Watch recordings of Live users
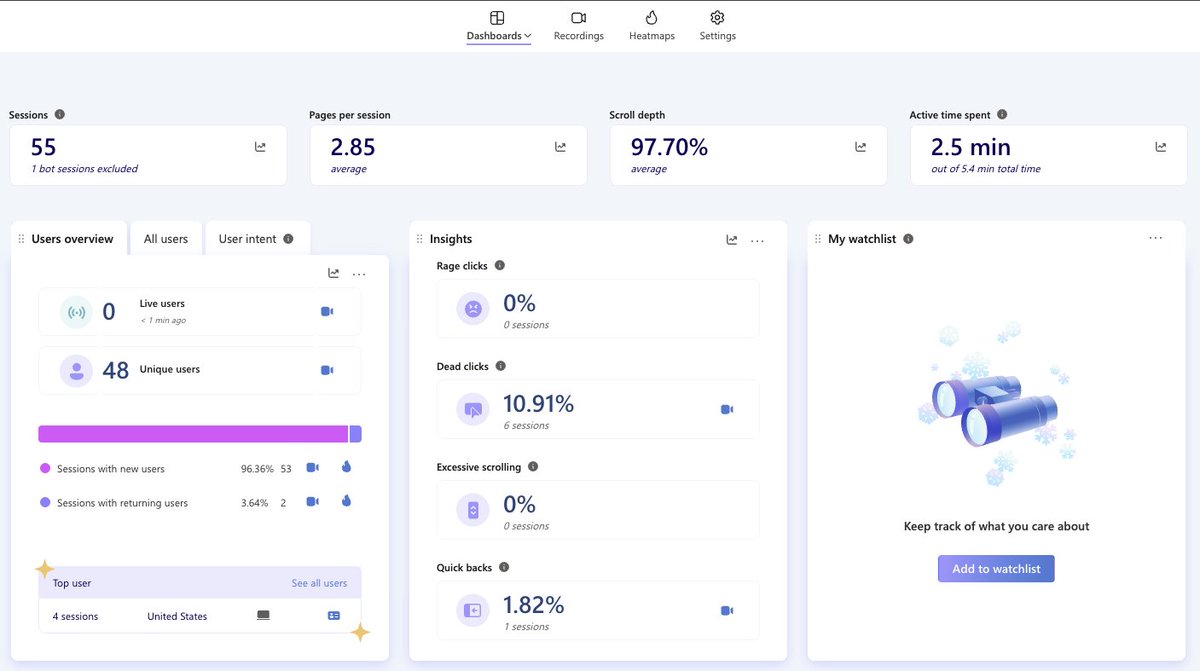 coord(327,312)
